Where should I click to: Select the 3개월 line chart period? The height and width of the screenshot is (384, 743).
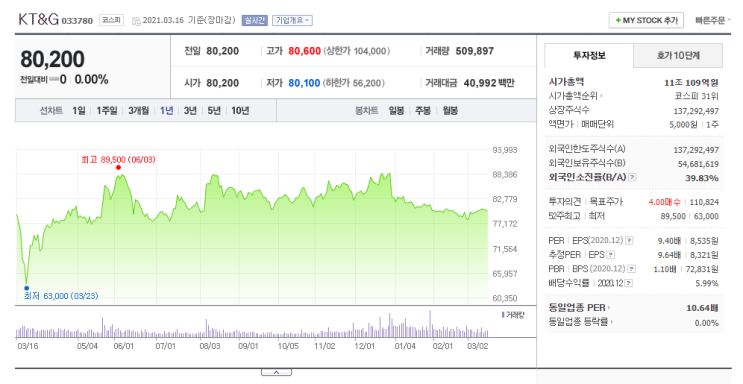[x=138, y=110]
